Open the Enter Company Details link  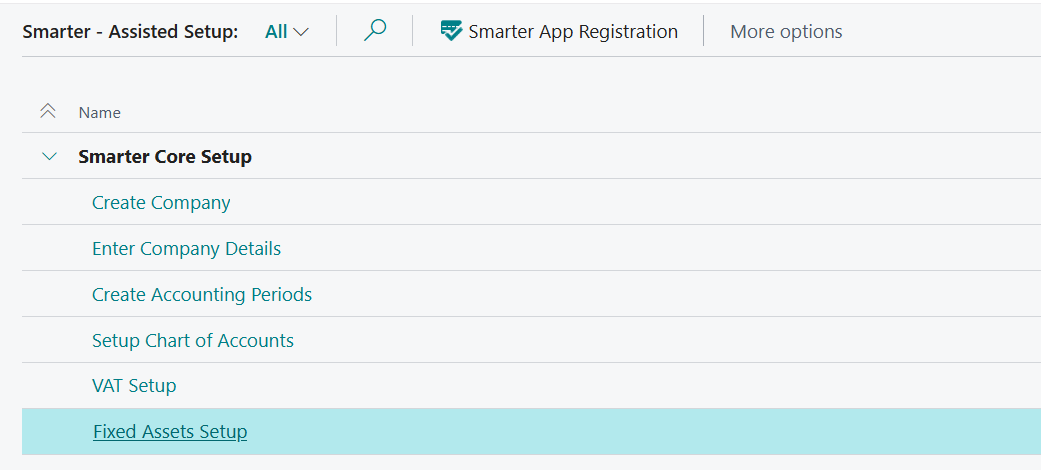pos(187,248)
